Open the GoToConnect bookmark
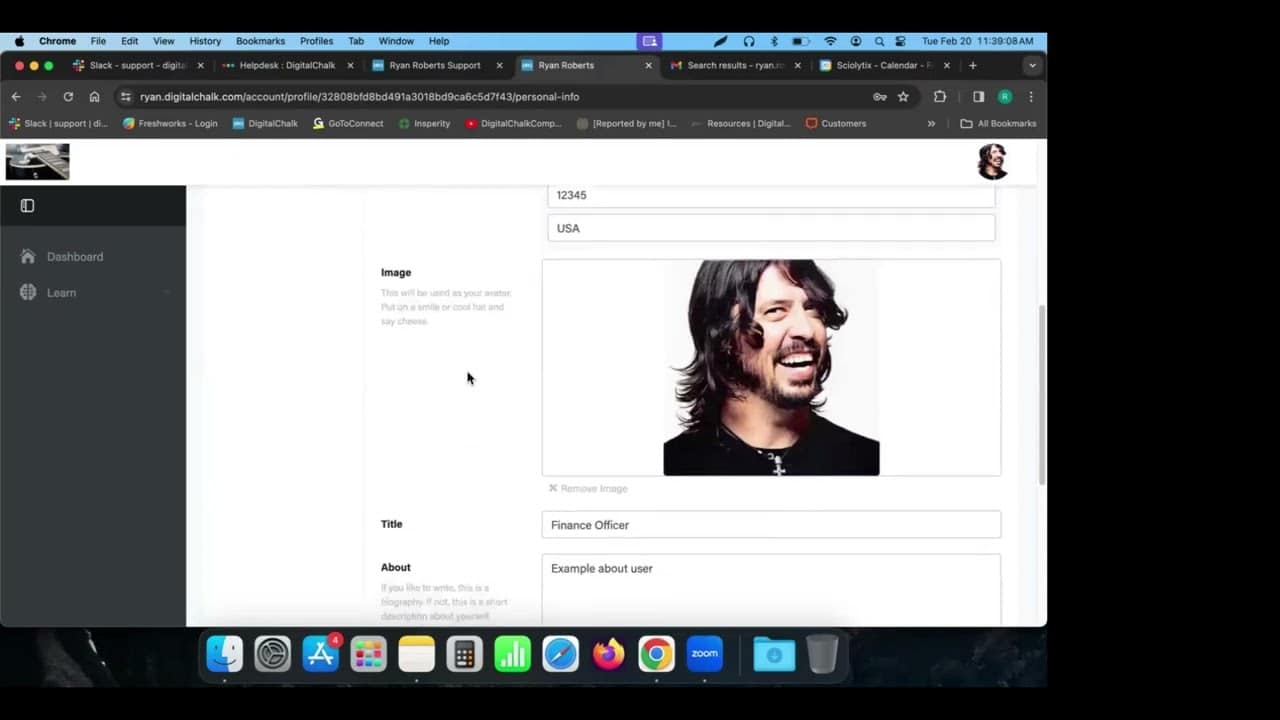The width and height of the screenshot is (1280, 720). [348, 124]
